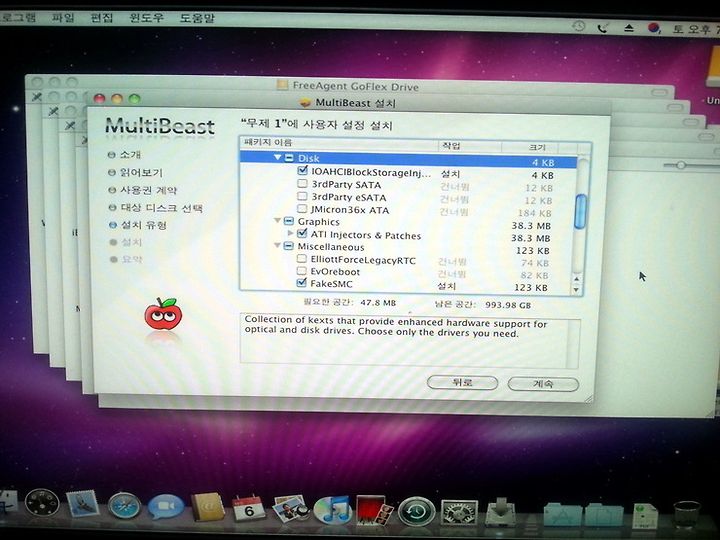
Task: Start iChat from the Dock
Action: coord(165,508)
